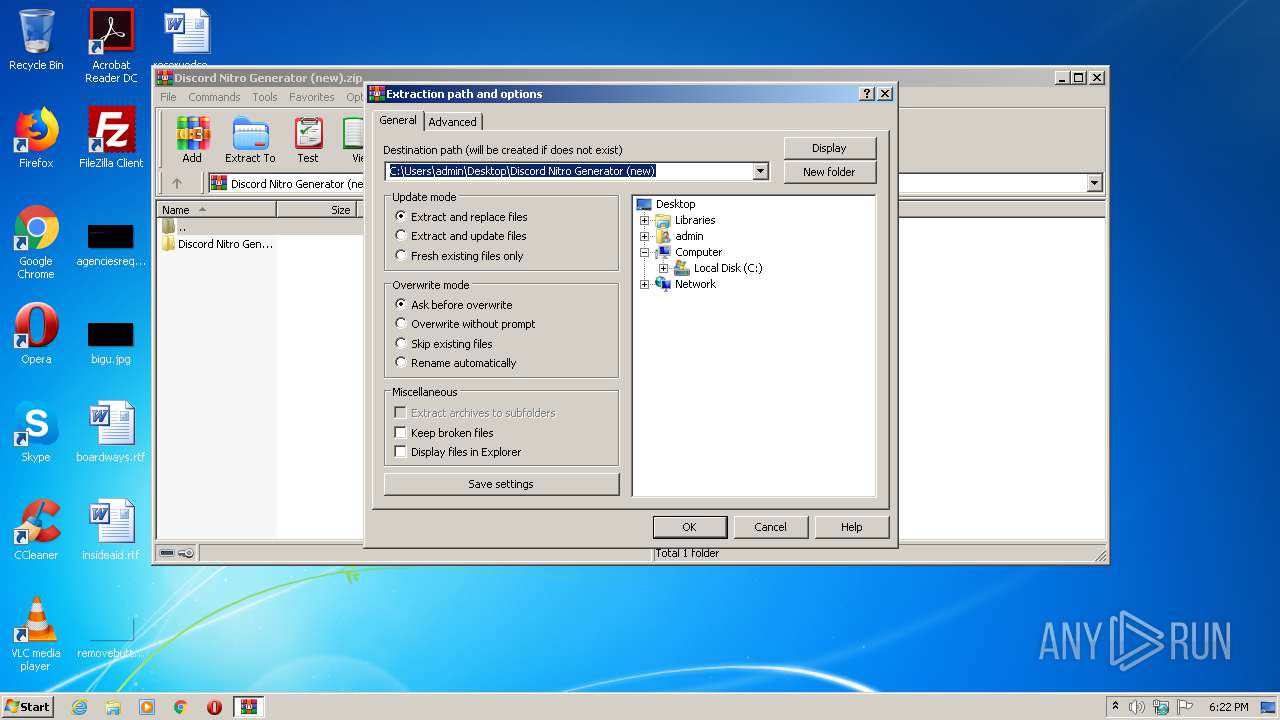Click the clock showing 6:22 PM
The height and width of the screenshot is (720, 1280).
tap(1229, 707)
